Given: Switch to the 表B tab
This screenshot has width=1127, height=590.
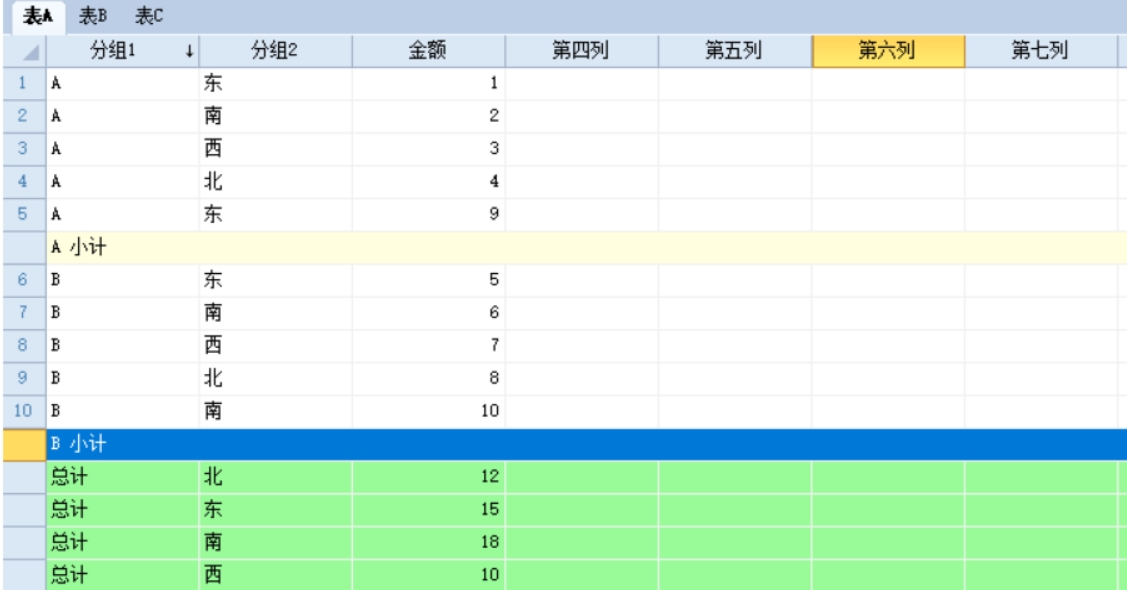Looking at the screenshot, I should pyautogui.click(x=93, y=17).
